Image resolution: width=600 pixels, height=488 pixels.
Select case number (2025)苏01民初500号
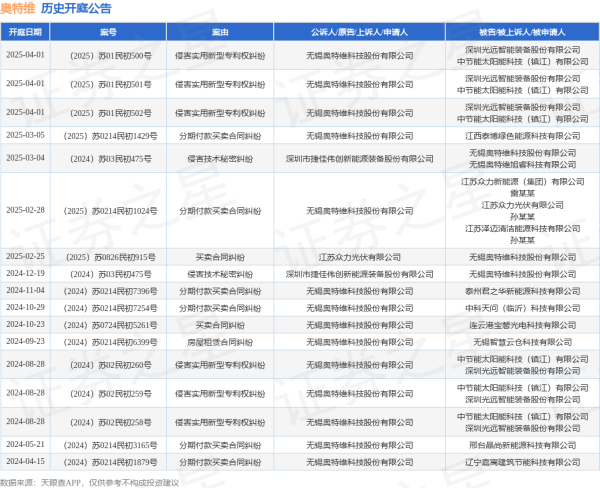111,56
